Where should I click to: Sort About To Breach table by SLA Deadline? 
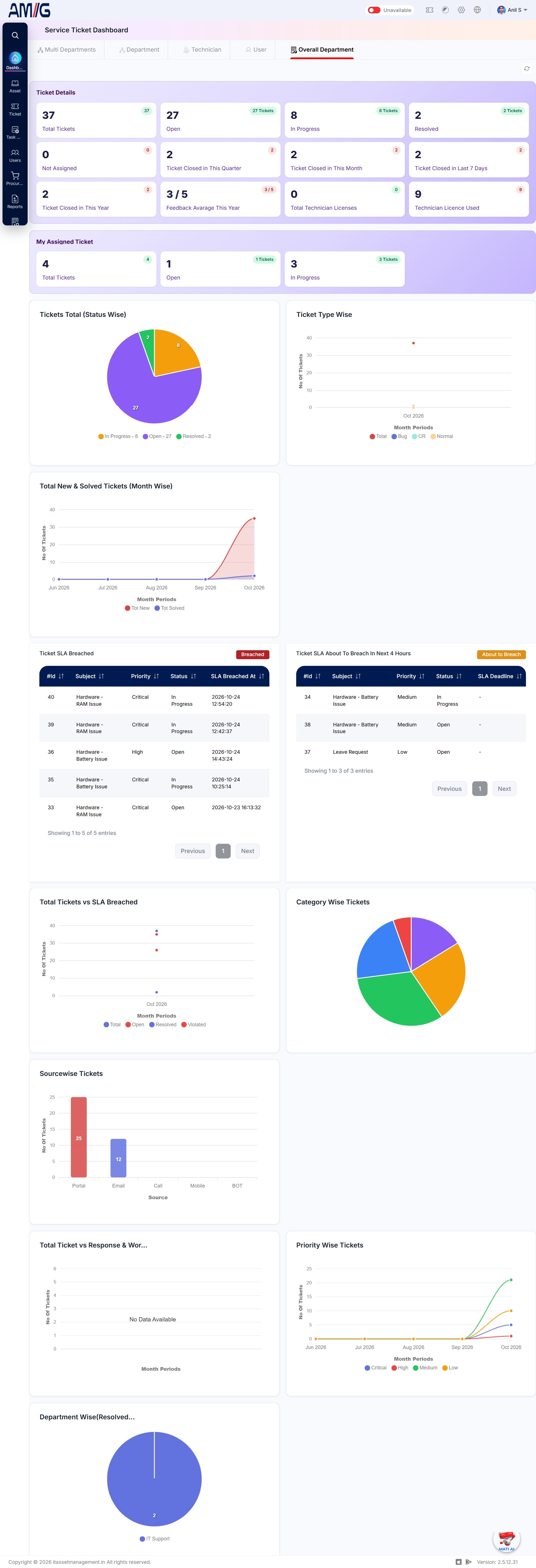499,676
